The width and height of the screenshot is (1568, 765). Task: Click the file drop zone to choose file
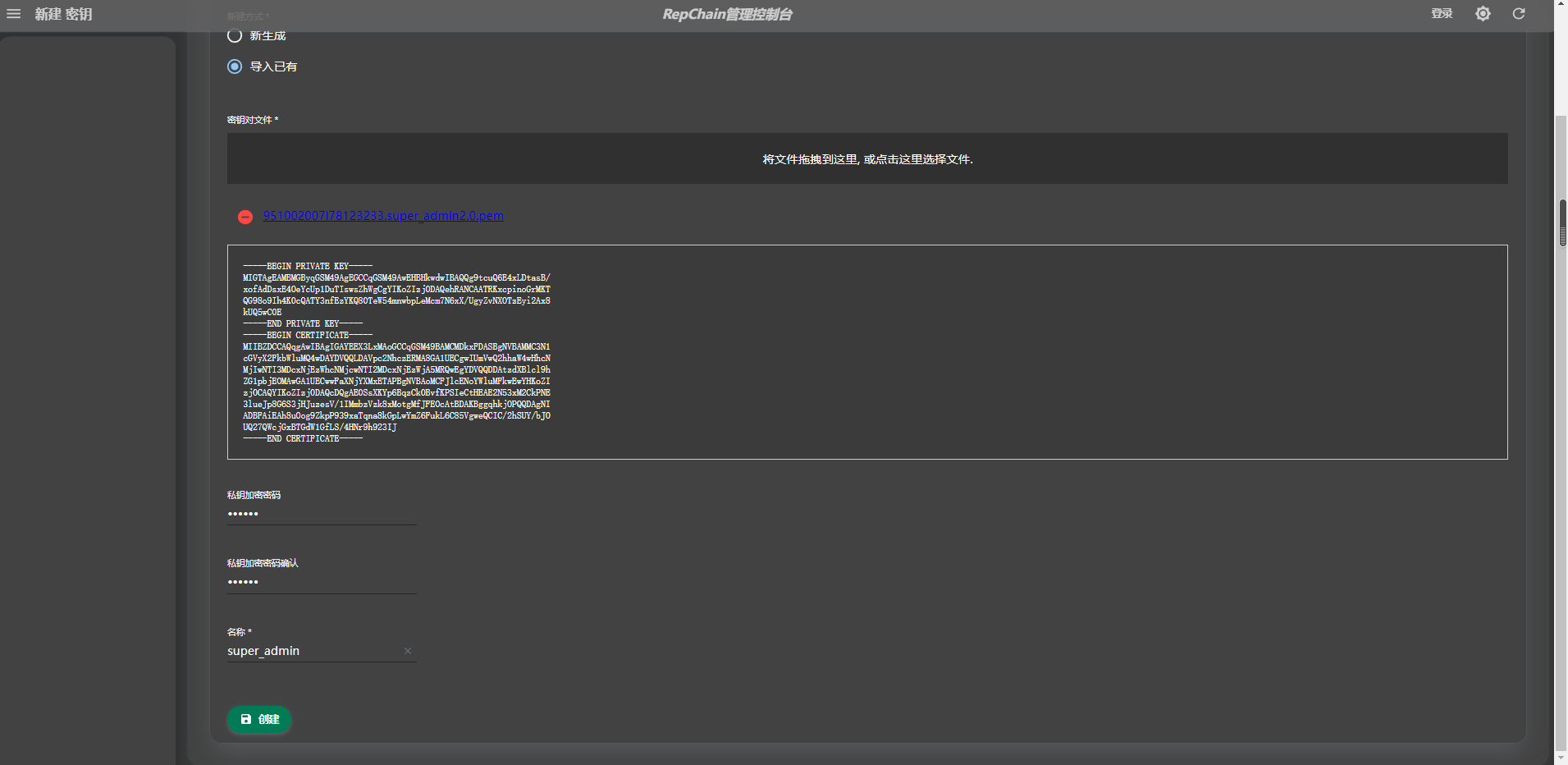tap(867, 158)
